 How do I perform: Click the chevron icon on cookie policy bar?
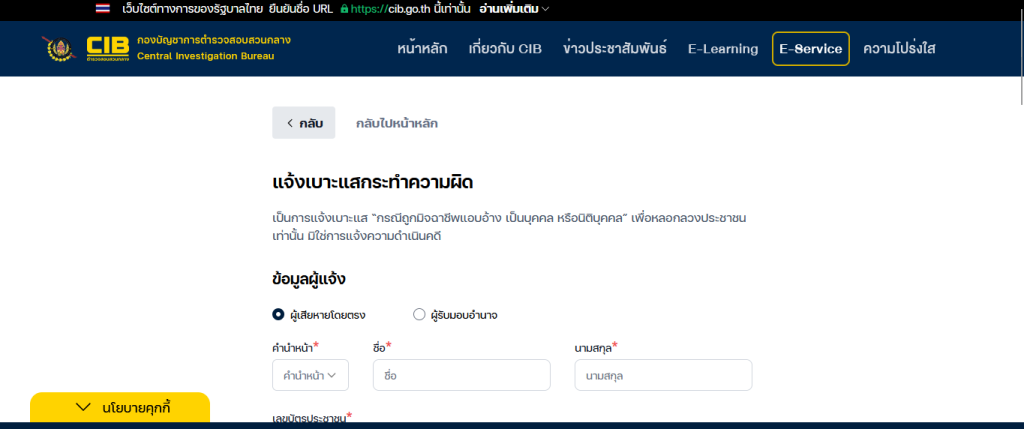[84, 407]
